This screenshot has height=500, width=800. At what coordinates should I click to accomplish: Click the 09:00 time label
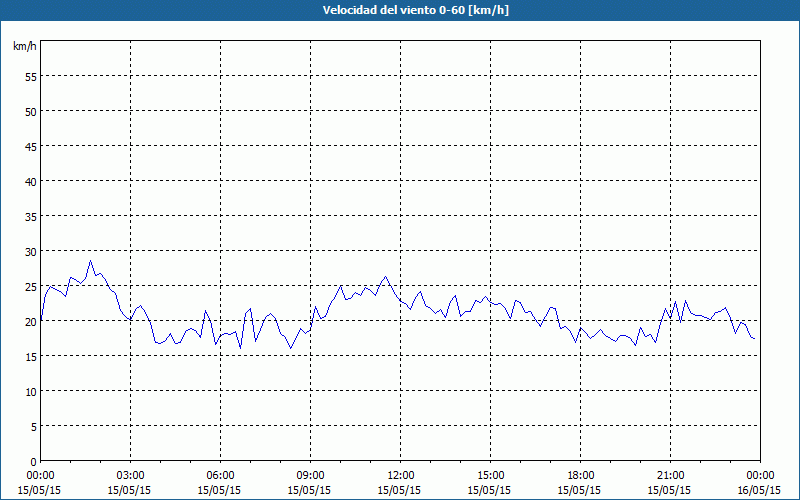point(310,476)
